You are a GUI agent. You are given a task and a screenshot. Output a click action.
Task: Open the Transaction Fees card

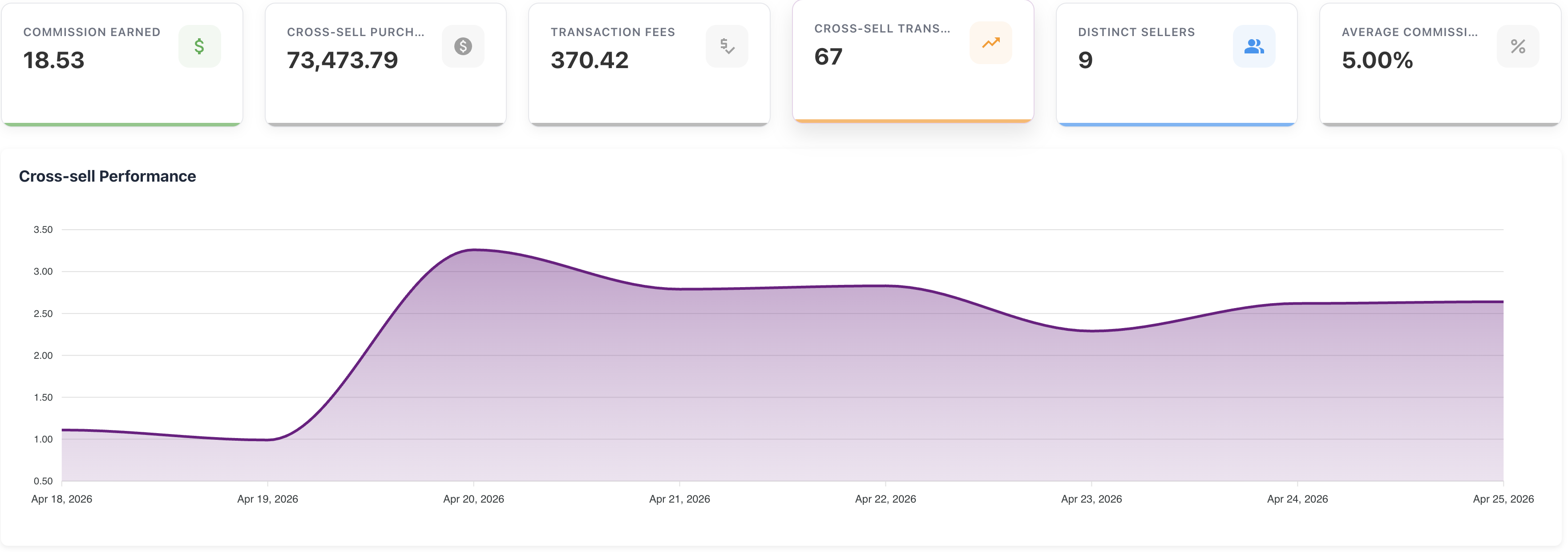[x=649, y=91]
